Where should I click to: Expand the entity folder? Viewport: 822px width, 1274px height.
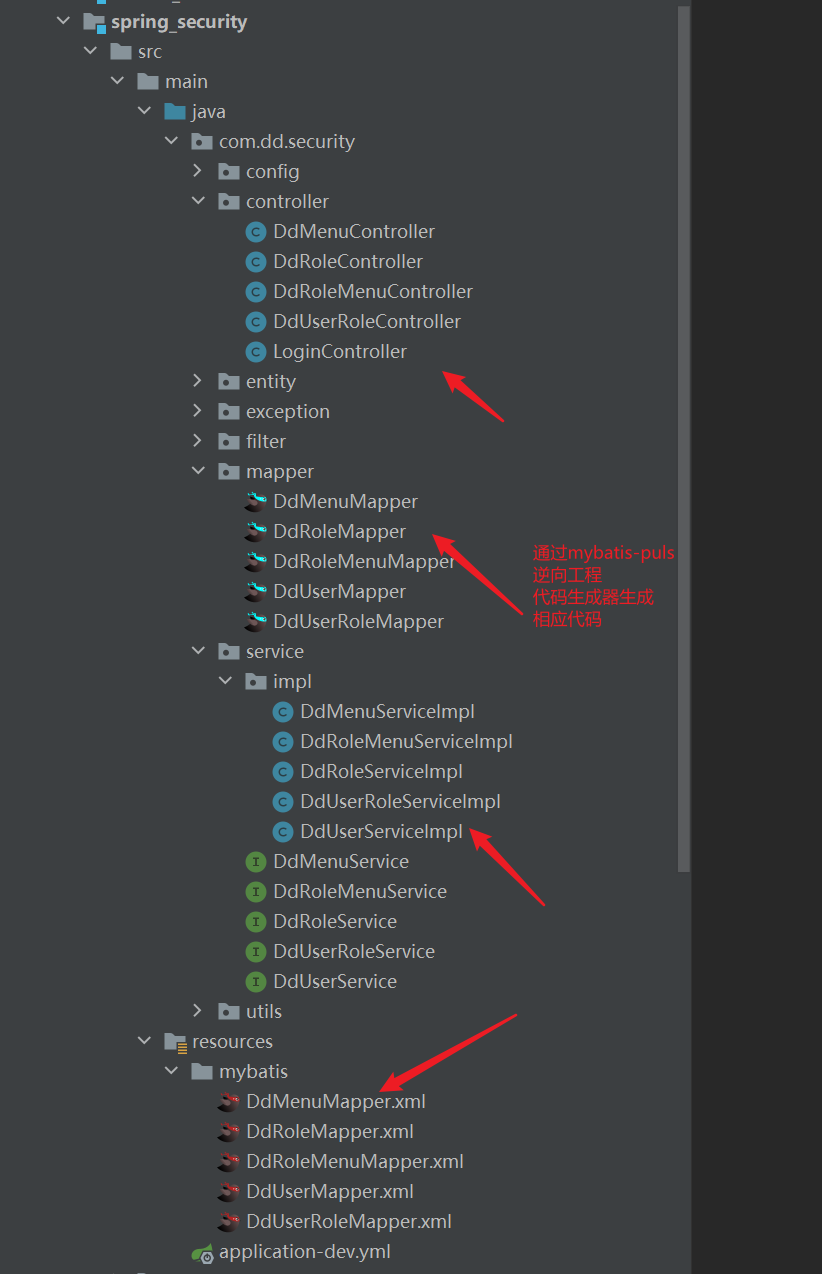point(198,381)
